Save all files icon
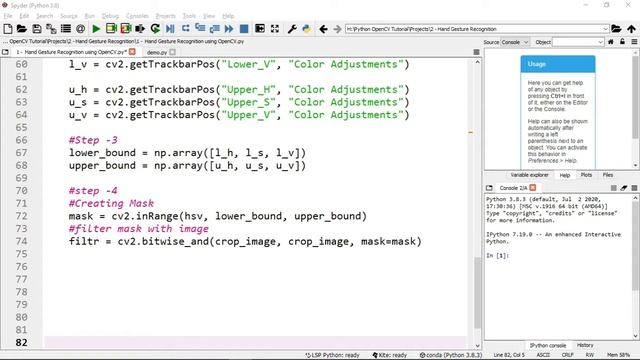The width and height of the screenshot is (640, 360). pos(51,29)
